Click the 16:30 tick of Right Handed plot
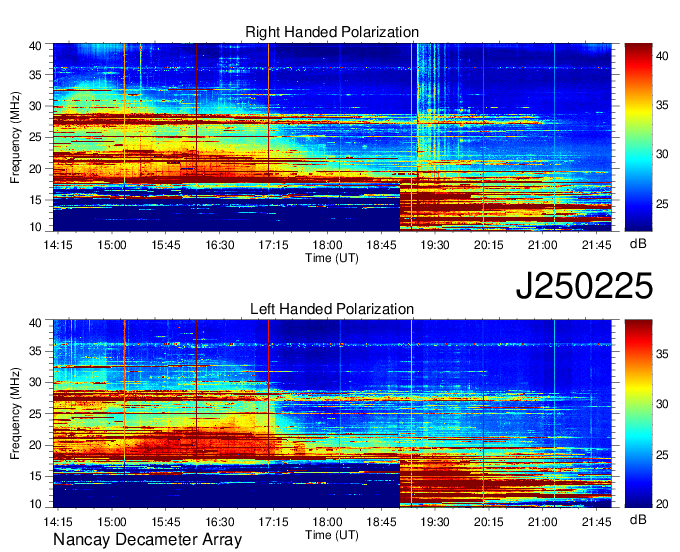The width and height of the screenshot is (680, 552). [220, 245]
